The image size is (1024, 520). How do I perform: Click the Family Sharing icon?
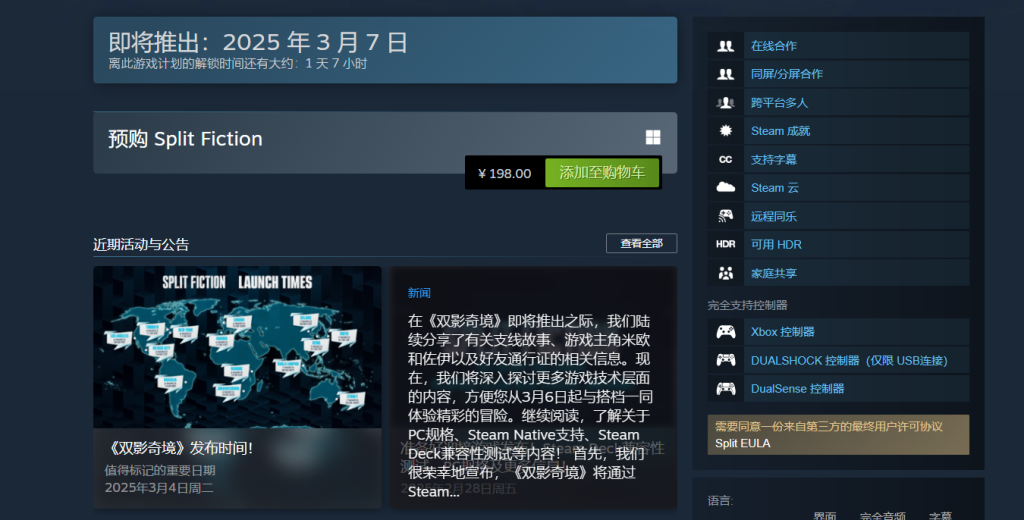[726, 273]
